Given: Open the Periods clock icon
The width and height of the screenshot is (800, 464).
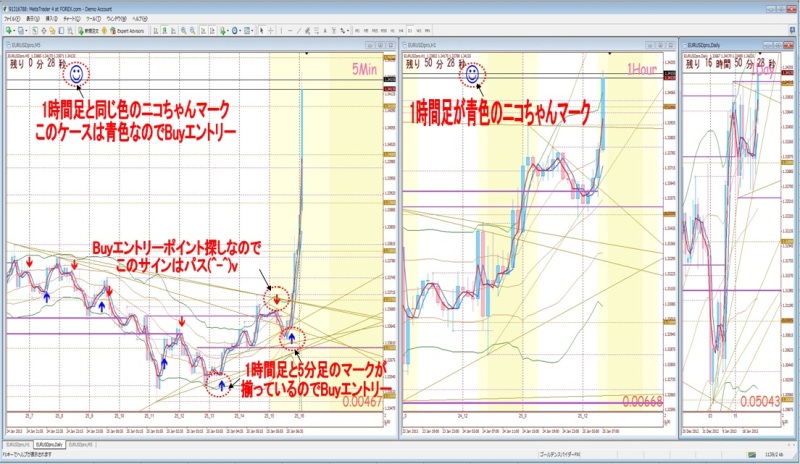Looking at the screenshot, I should tap(234, 31).
